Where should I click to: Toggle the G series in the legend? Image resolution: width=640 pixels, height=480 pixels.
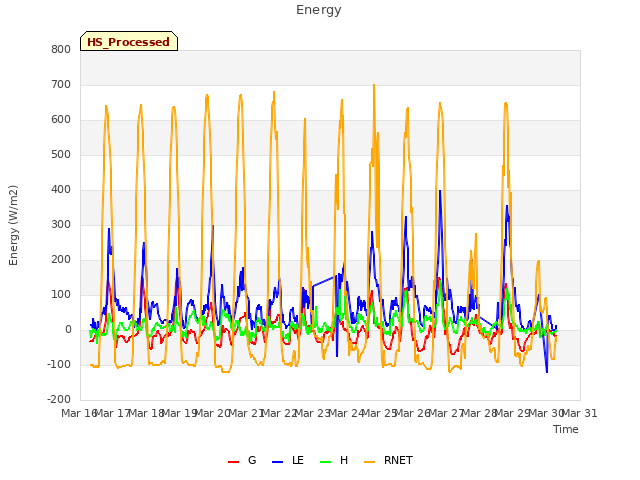click(242, 460)
